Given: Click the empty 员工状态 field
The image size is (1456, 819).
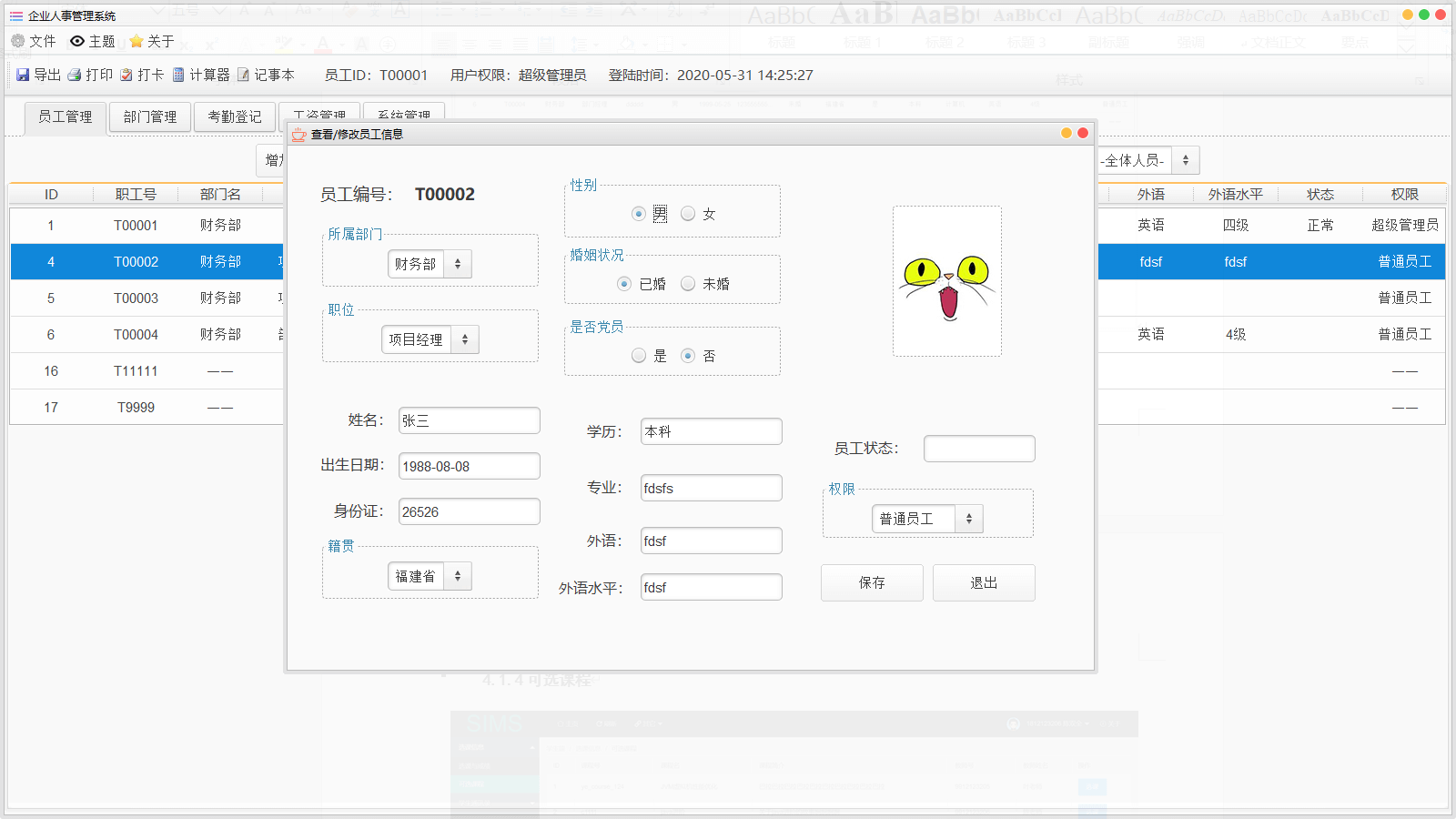Looking at the screenshot, I should coord(979,449).
